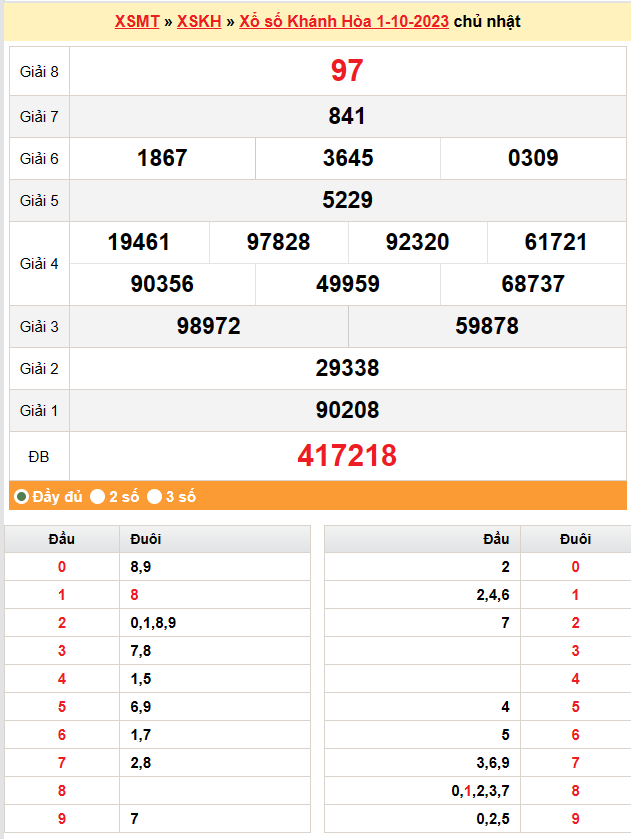Click the Giải 2 result 29338
The width and height of the screenshot is (631, 839).
coord(347,368)
